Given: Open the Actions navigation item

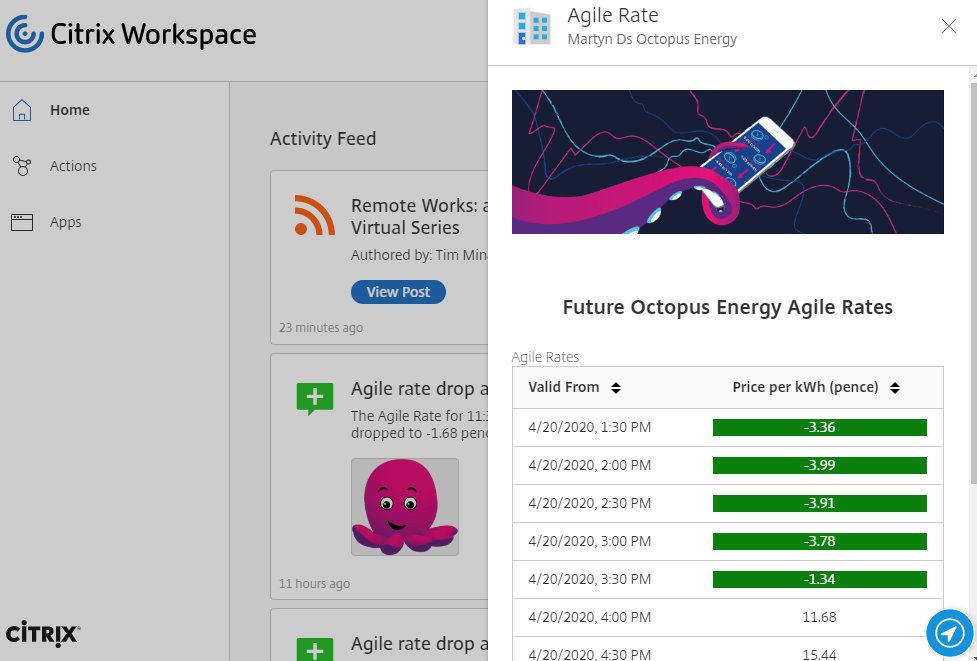Looking at the screenshot, I should [x=73, y=166].
